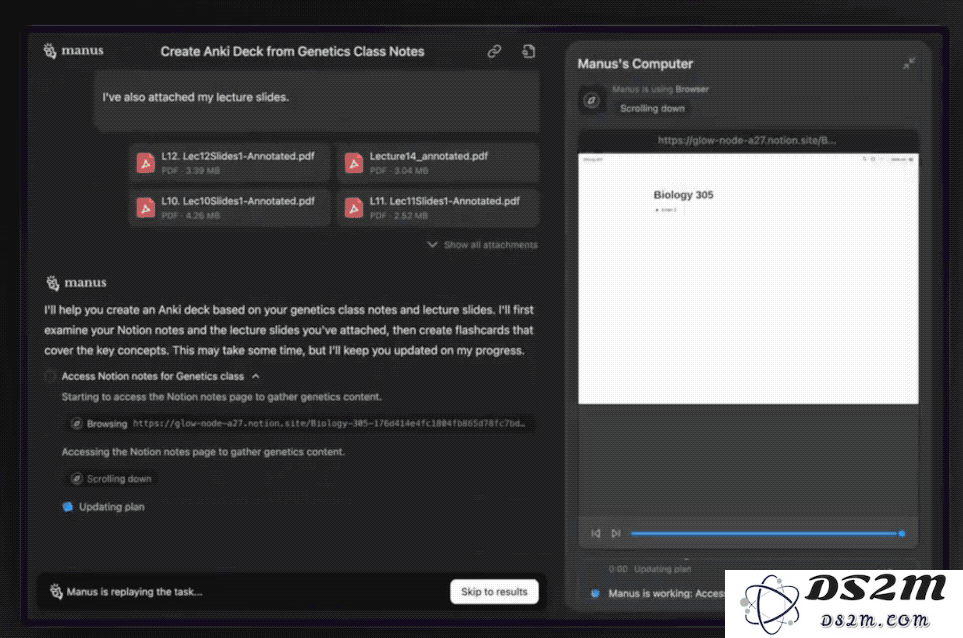Click the Scrolling down chip in the task steps
The height and width of the screenshot is (638, 963).
coord(111,479)
